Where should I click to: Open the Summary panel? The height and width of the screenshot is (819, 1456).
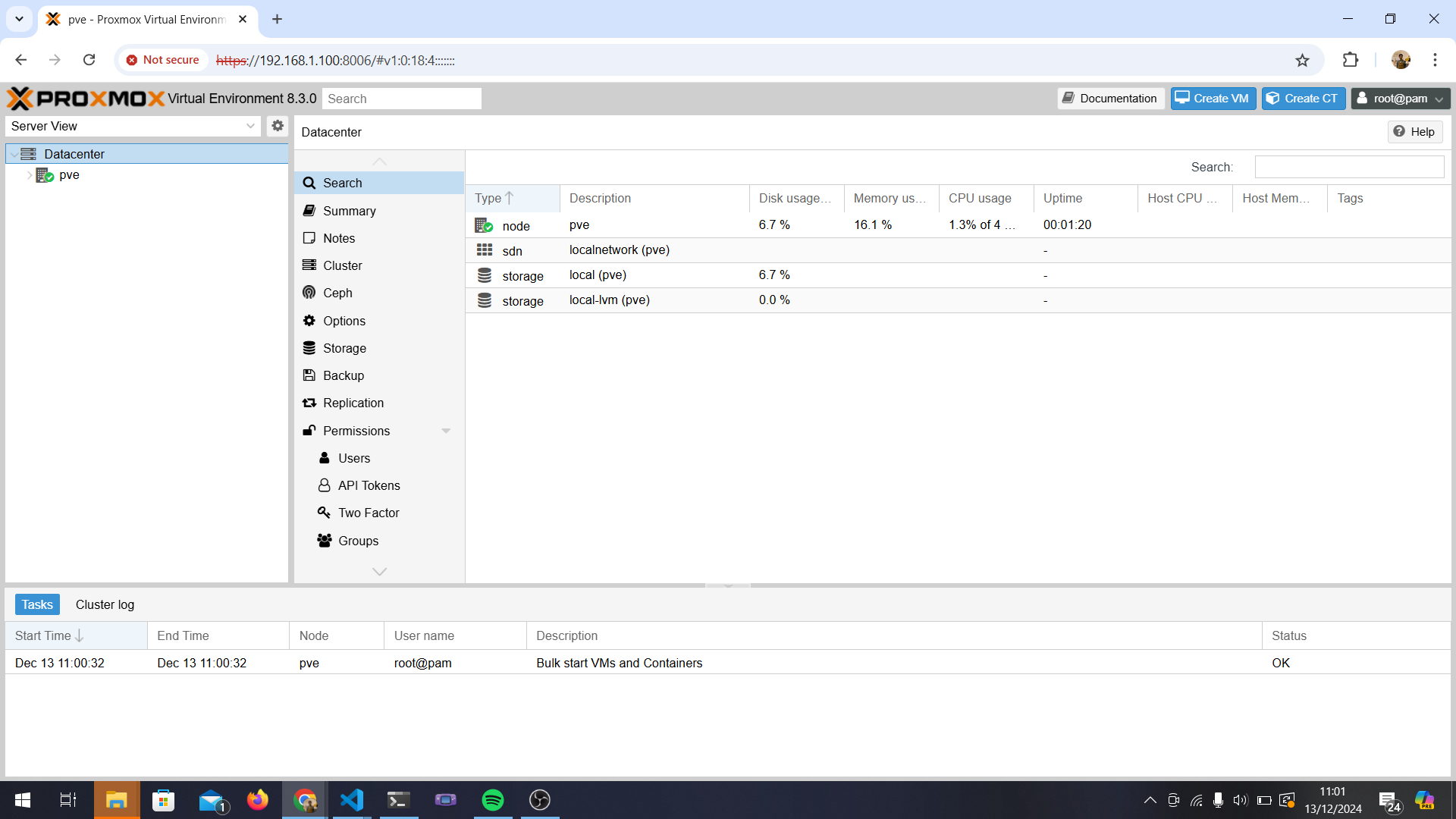[x=379, y=211]
